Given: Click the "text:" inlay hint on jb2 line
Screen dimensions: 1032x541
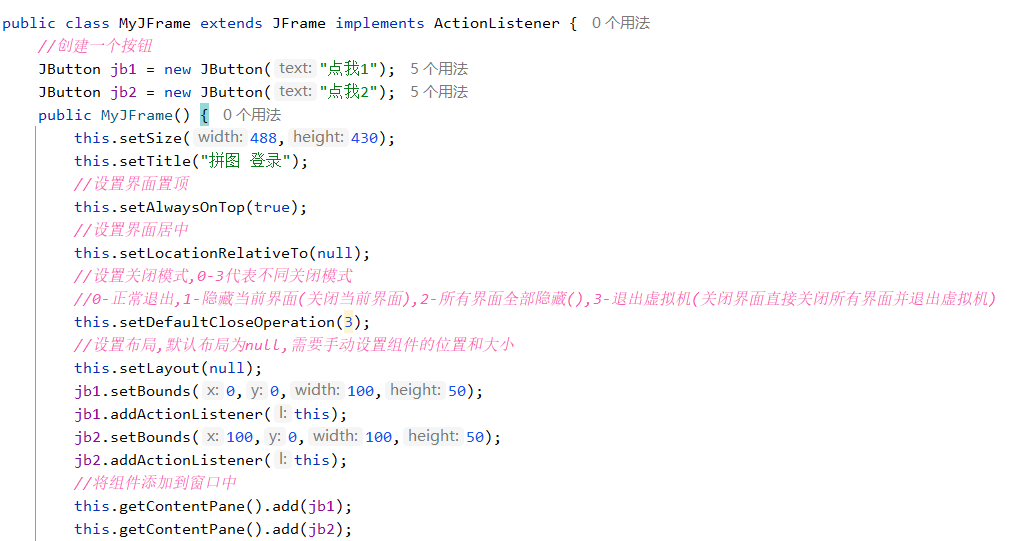Looking at the screenshot, I should click(295, 91).
